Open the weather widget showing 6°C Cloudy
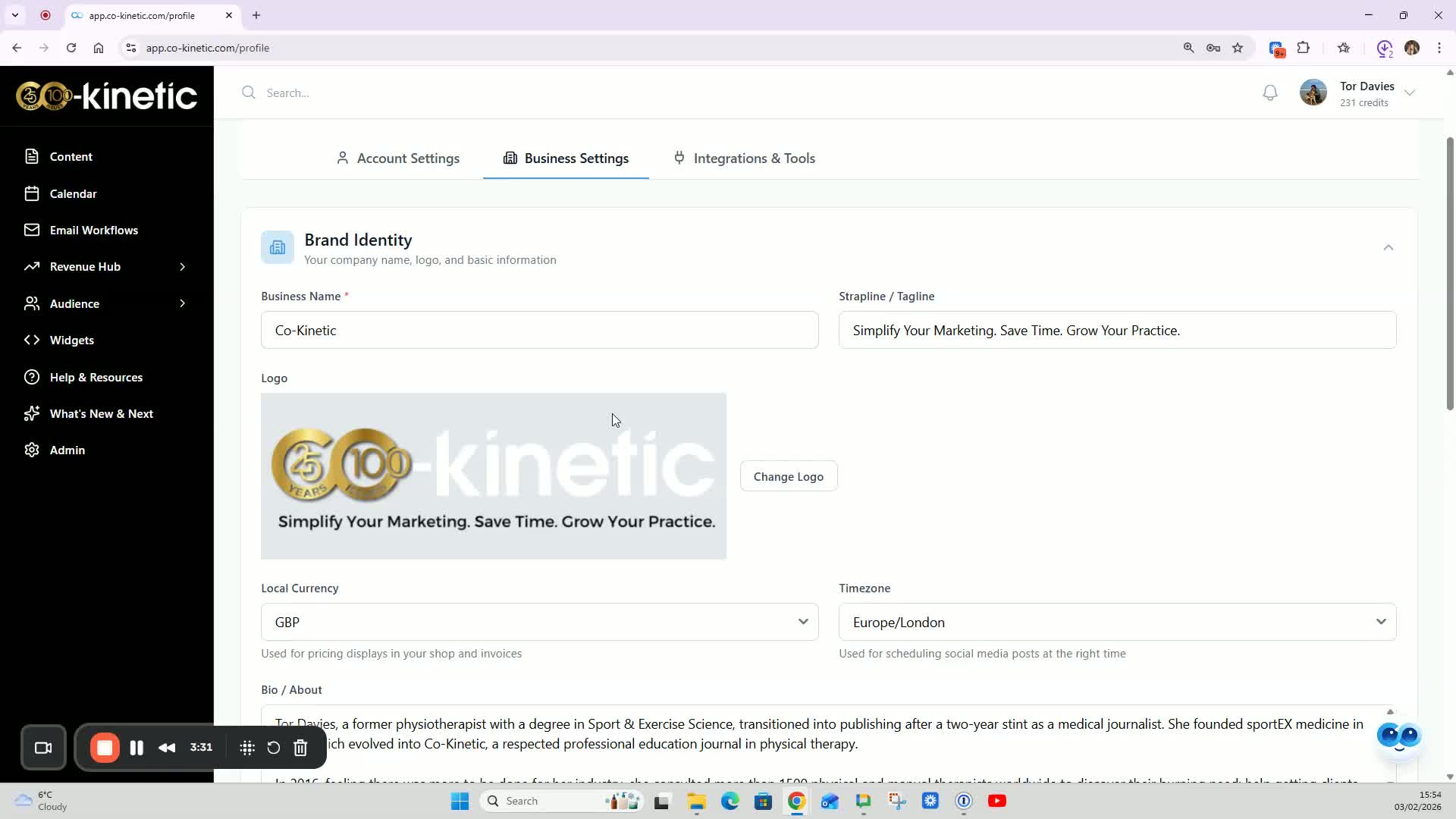This screenshot has height=819, width=1456. [x=42, y=802]
